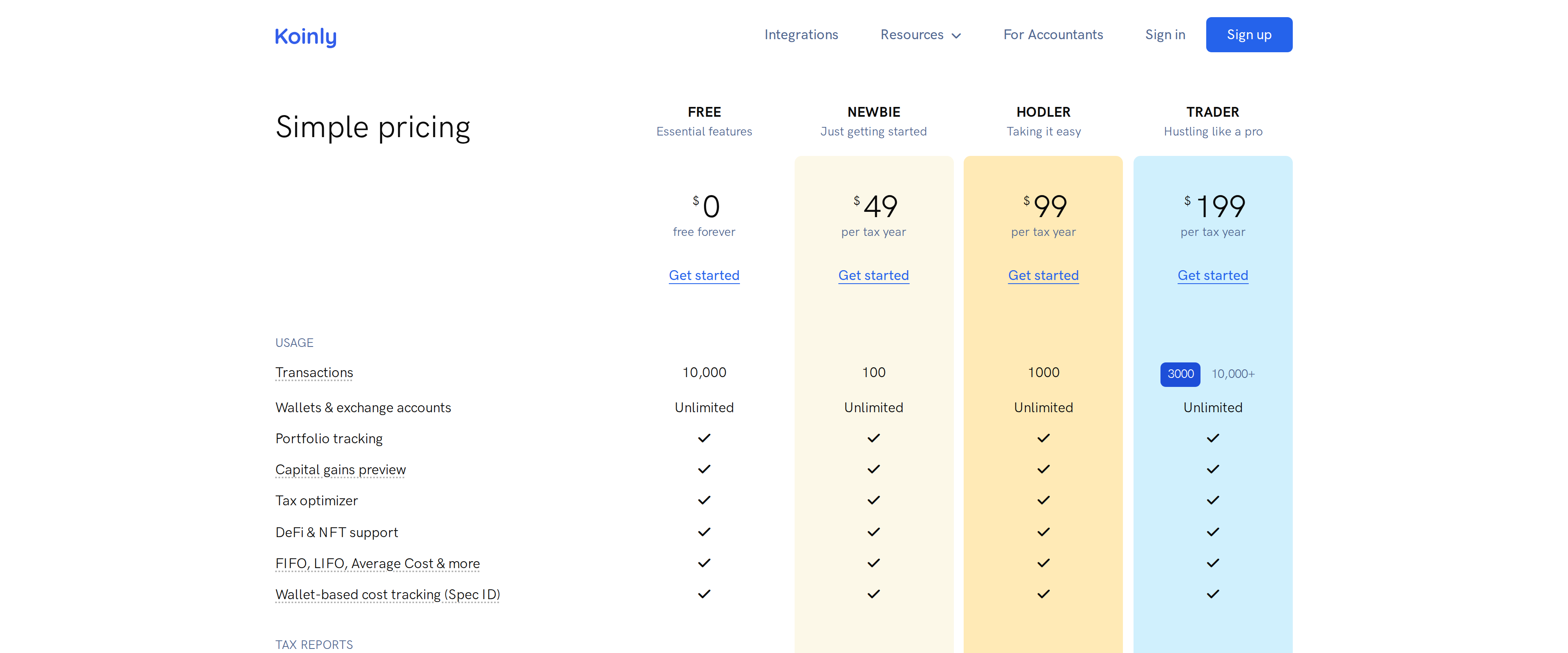Click the Capital gains preview checkmark in NEWBIE column

coord(873,469)
